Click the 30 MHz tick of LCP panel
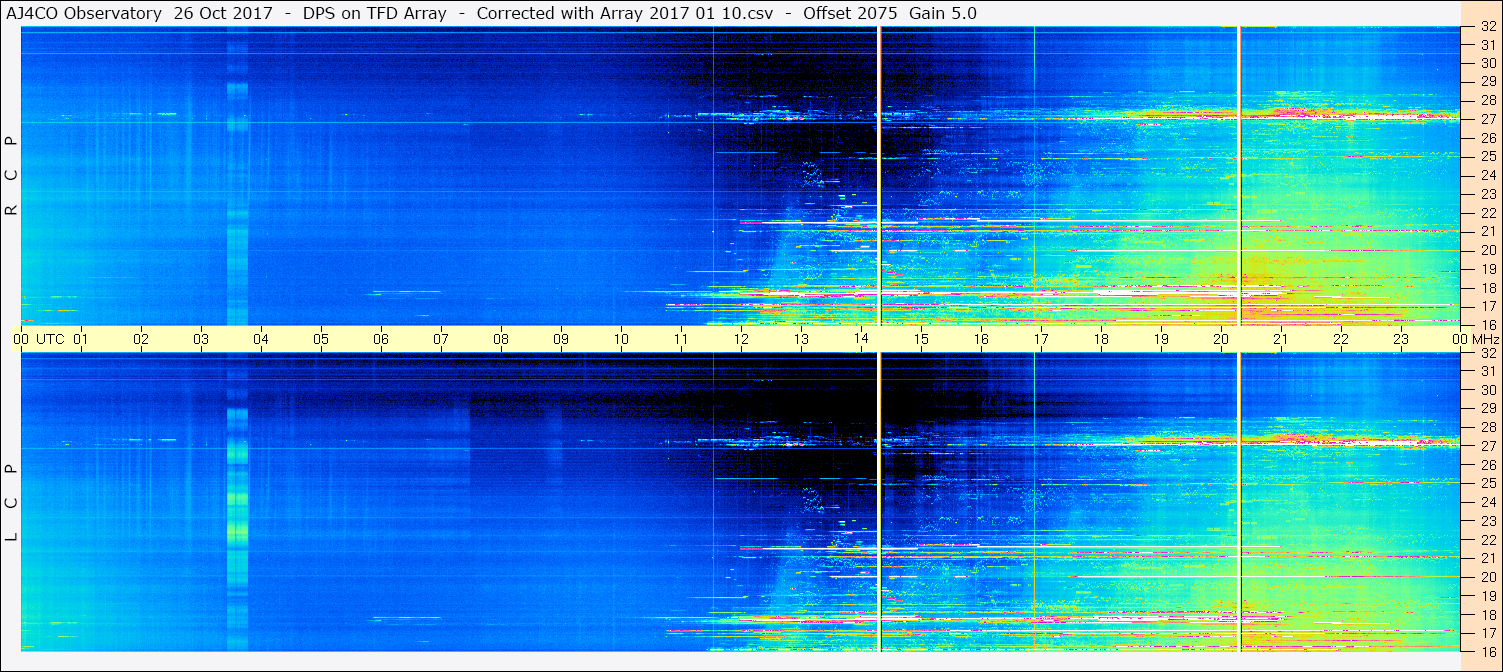This screenshot has width=1503, height=672. click(1487, 390)
